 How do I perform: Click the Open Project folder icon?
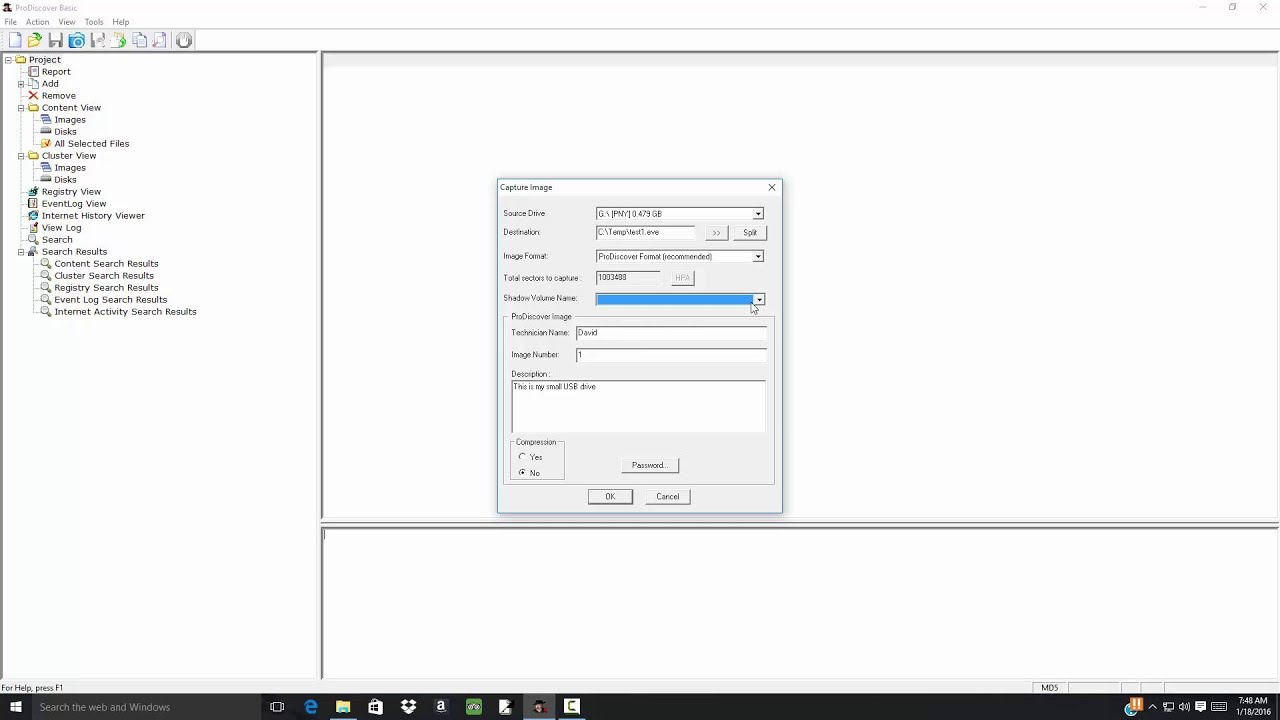pyautogui.click(x=35, y=40)
